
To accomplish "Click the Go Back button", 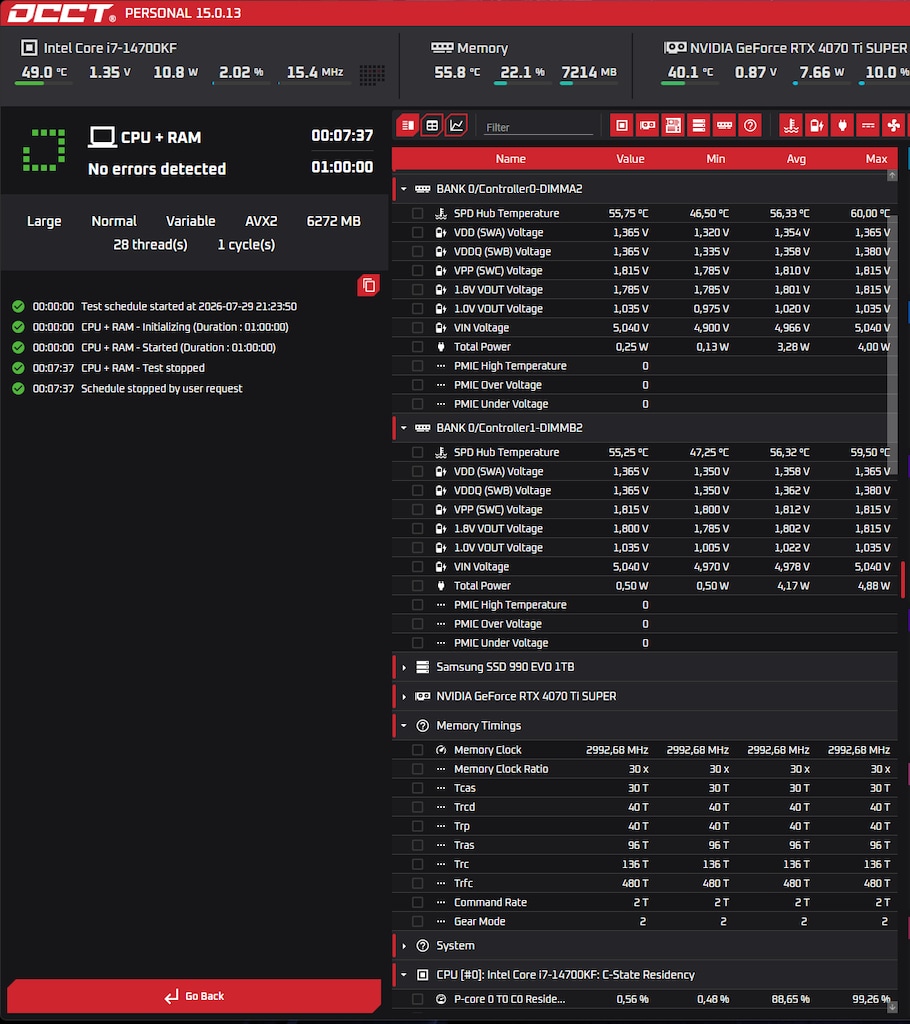I will pos(194,996).
